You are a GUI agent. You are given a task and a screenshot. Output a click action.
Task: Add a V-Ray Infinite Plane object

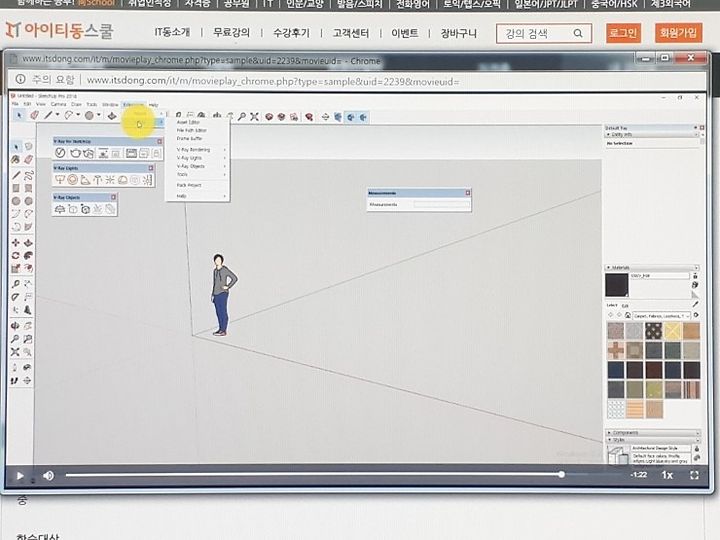point(60,209)
